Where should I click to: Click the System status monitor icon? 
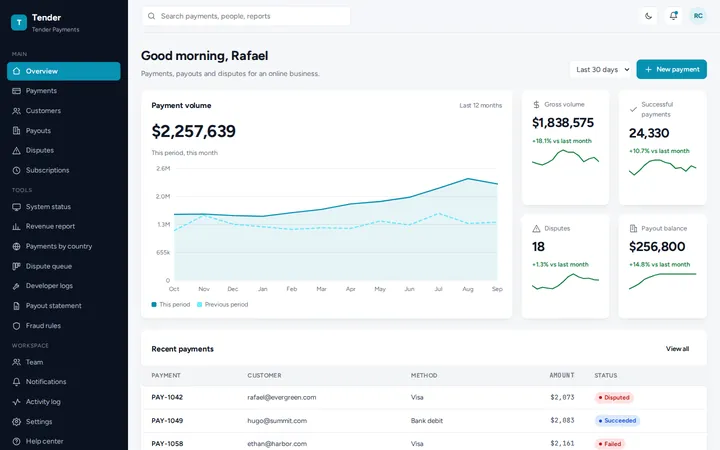pos(17,207)
